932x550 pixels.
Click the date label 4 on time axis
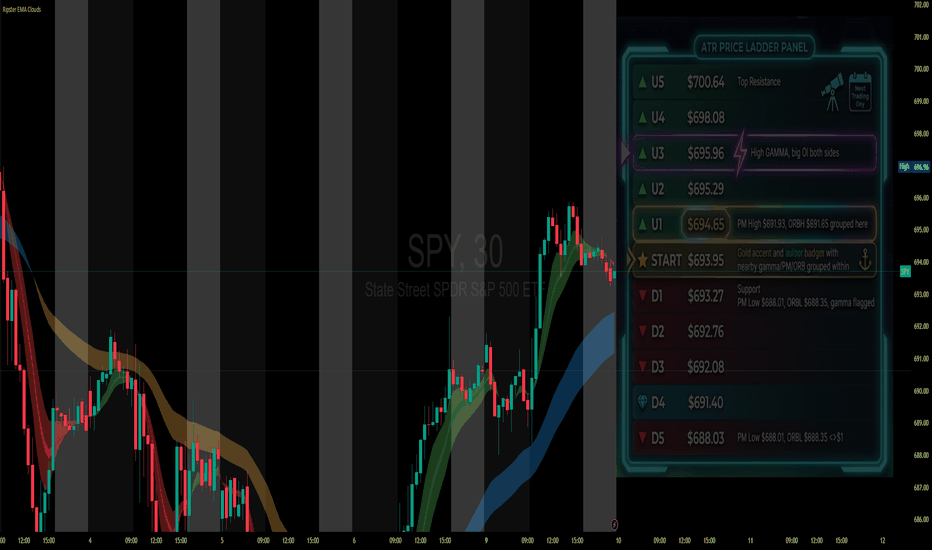coord(90,540)
